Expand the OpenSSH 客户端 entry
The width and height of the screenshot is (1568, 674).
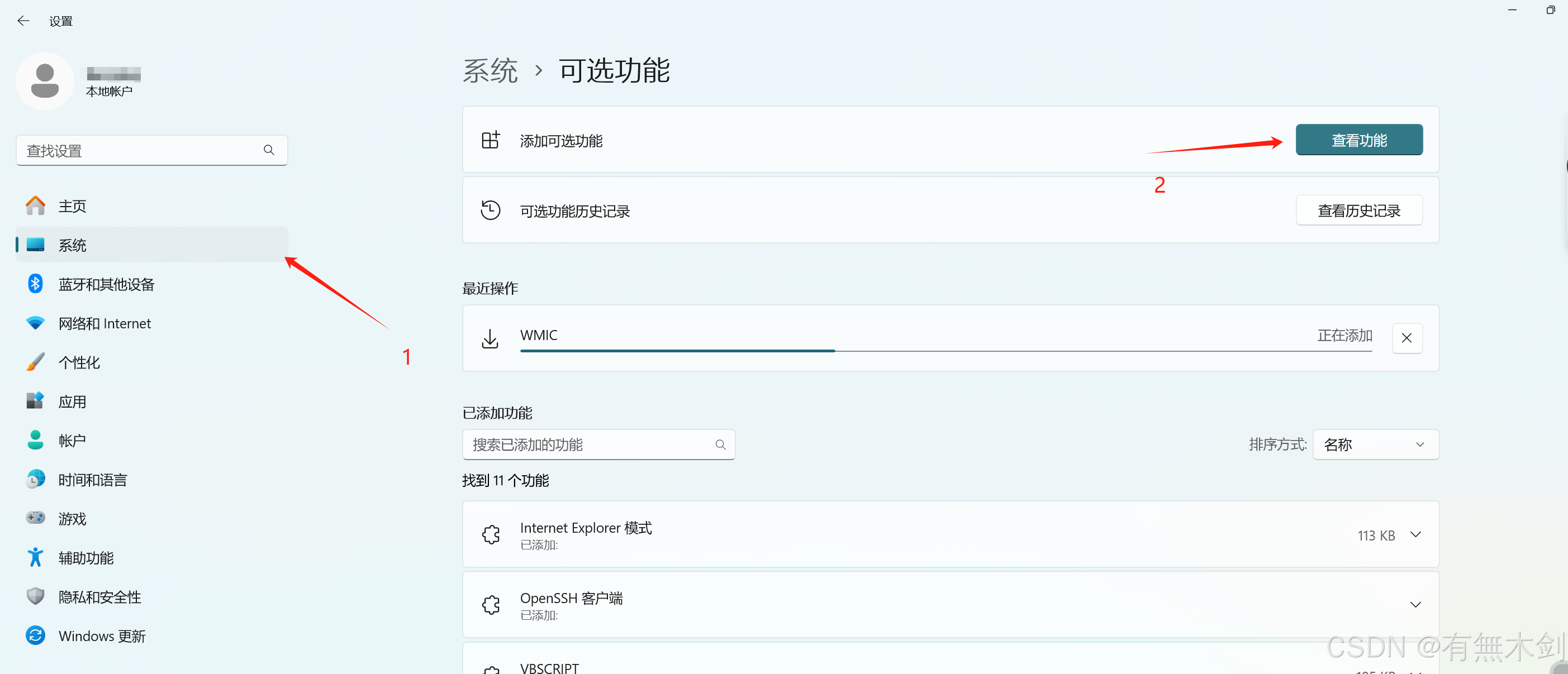tap(1415, 605)
